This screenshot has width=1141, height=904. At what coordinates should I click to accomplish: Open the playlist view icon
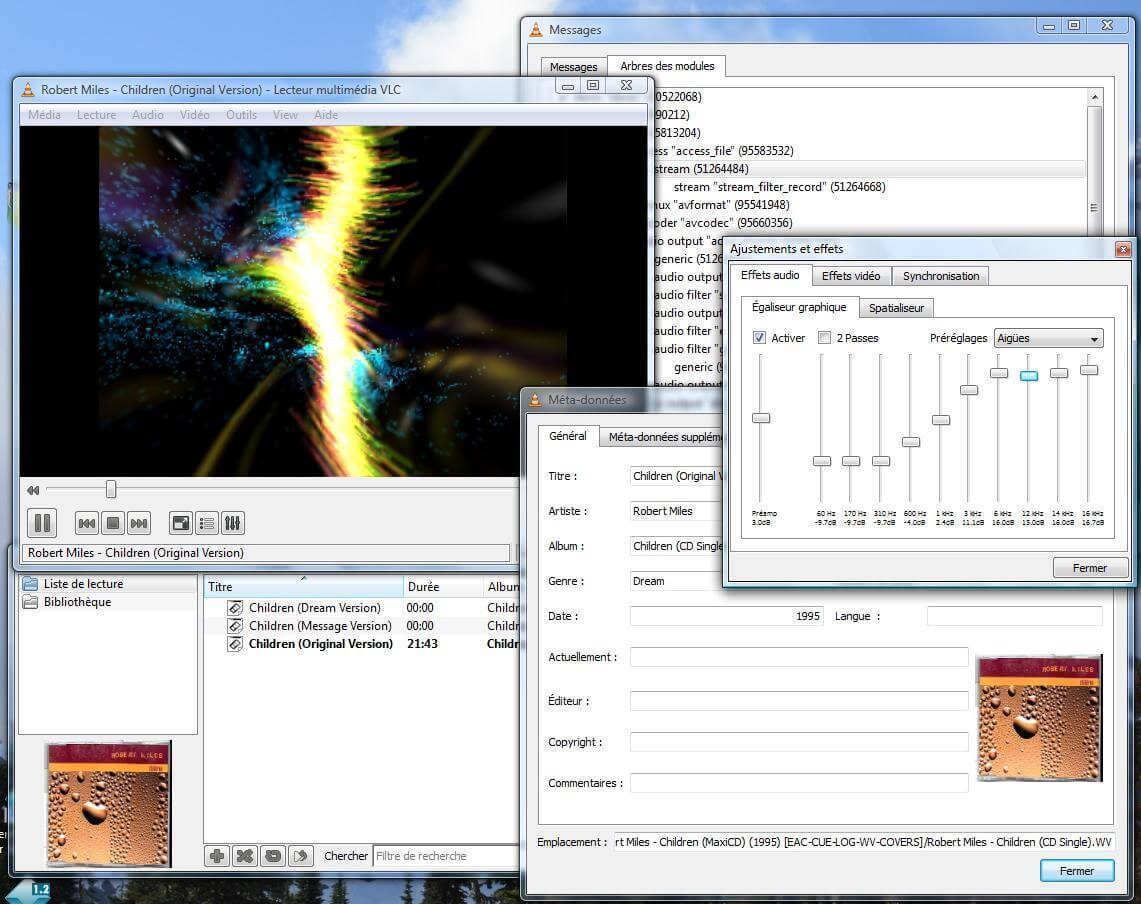[207, 522]
